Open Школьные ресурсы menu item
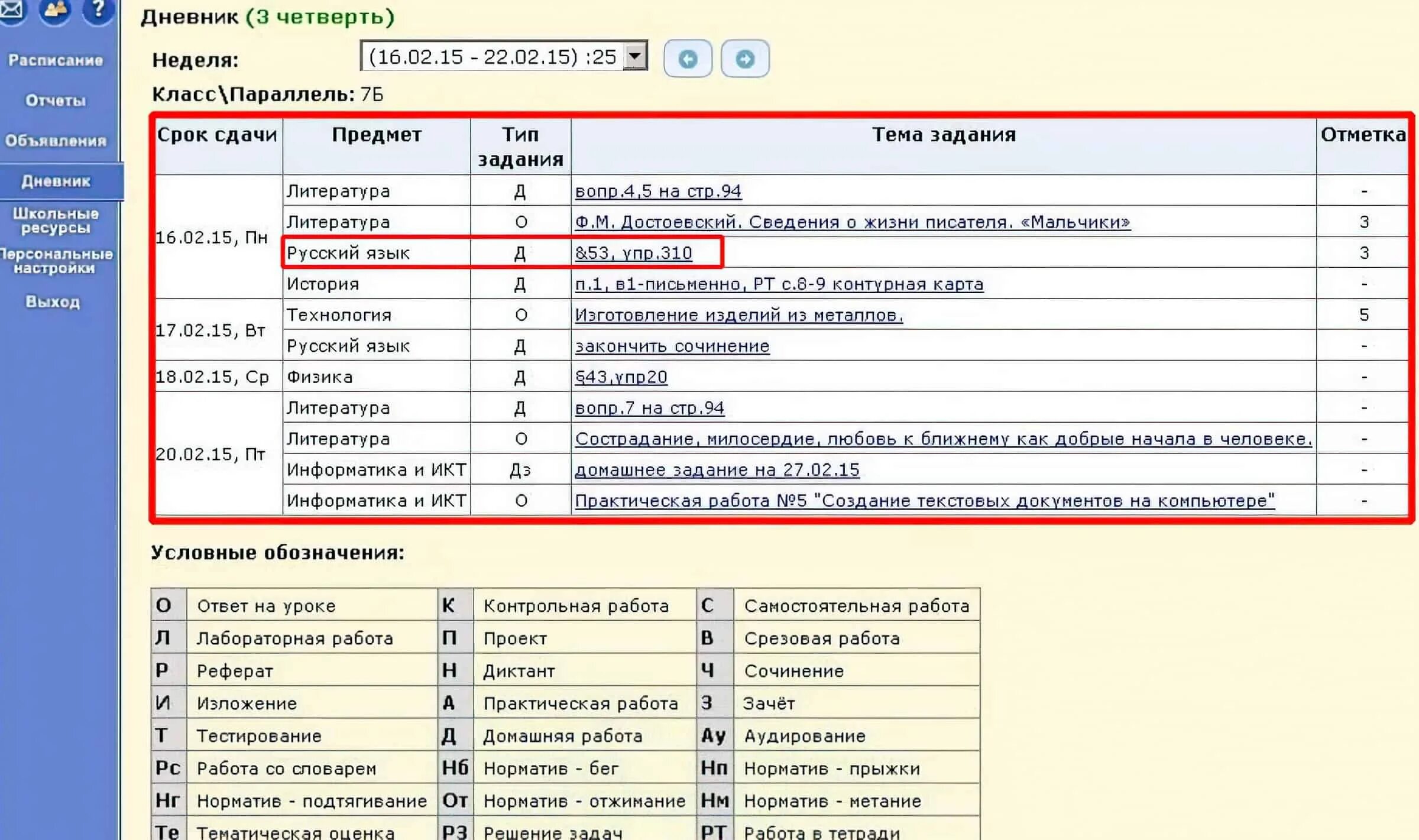The width and height of the screenshot is (1419, 840). pyautogui.click(x=56, y=220)
